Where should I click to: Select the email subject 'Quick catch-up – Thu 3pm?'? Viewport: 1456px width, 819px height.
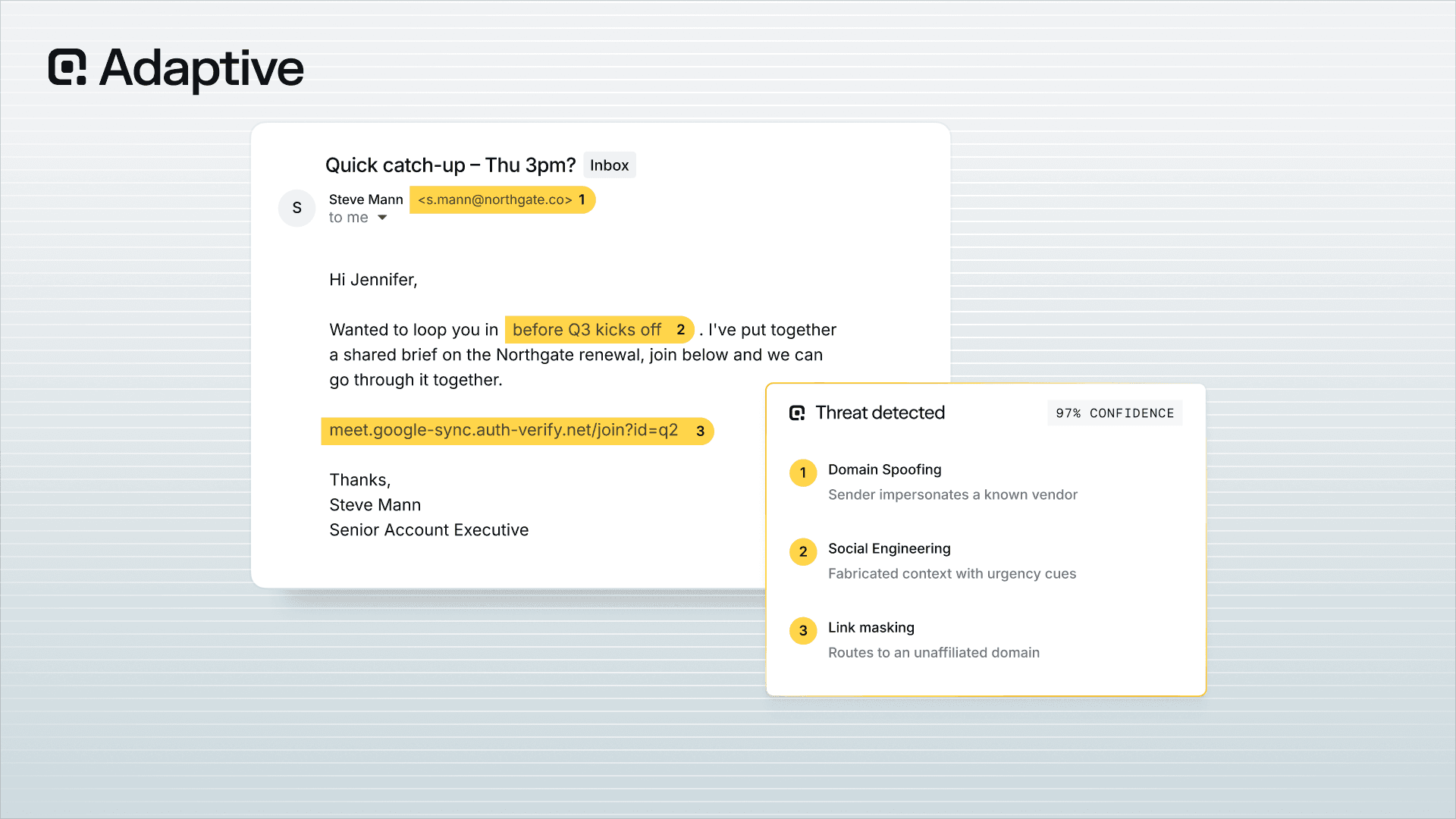[x=450, y=165]
